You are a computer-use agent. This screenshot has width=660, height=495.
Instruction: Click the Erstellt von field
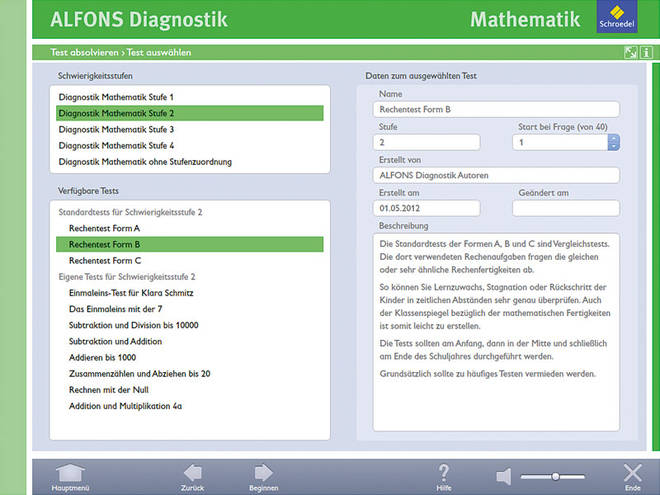click(x=496, y=176)
